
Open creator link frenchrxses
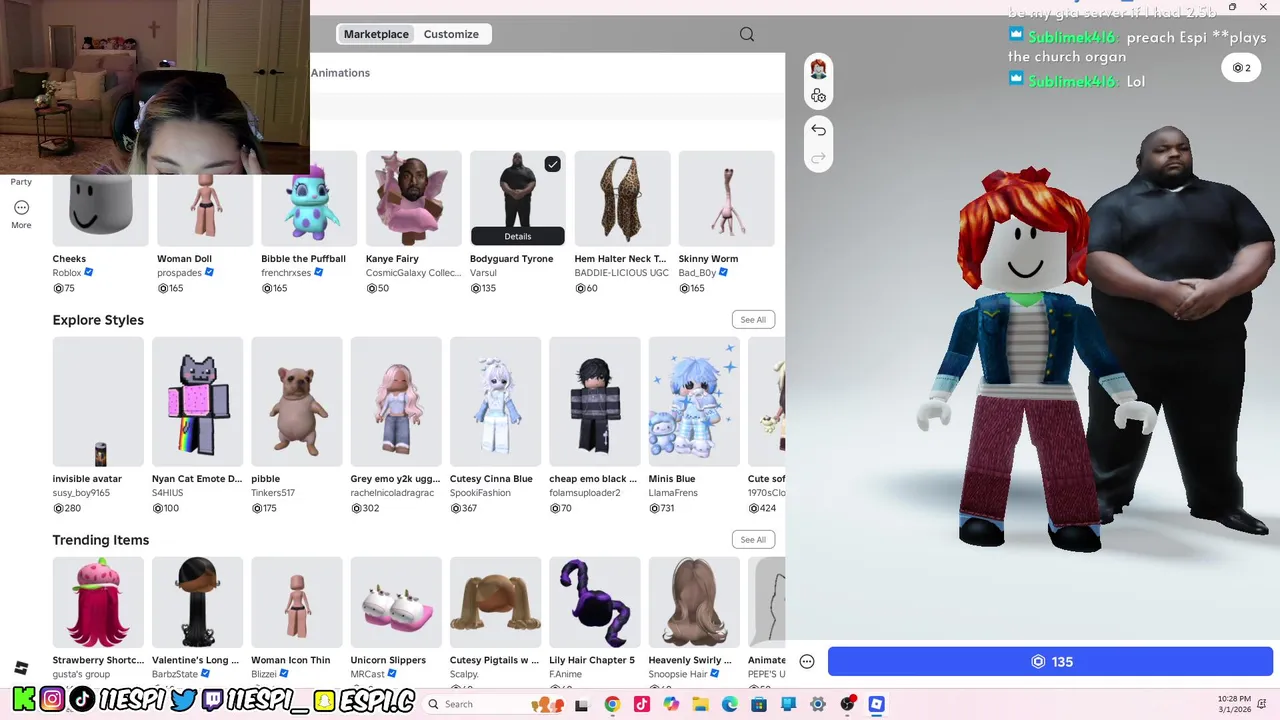(286, 273)
